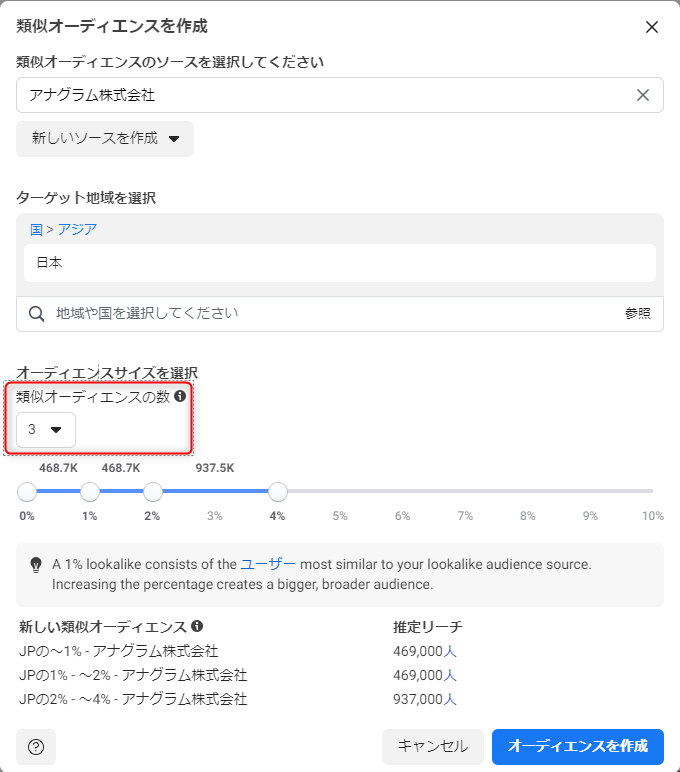Screen dimensions: 680x772
Task: Click the source field アナグラム株式会社
Action: tap(320, 95)
